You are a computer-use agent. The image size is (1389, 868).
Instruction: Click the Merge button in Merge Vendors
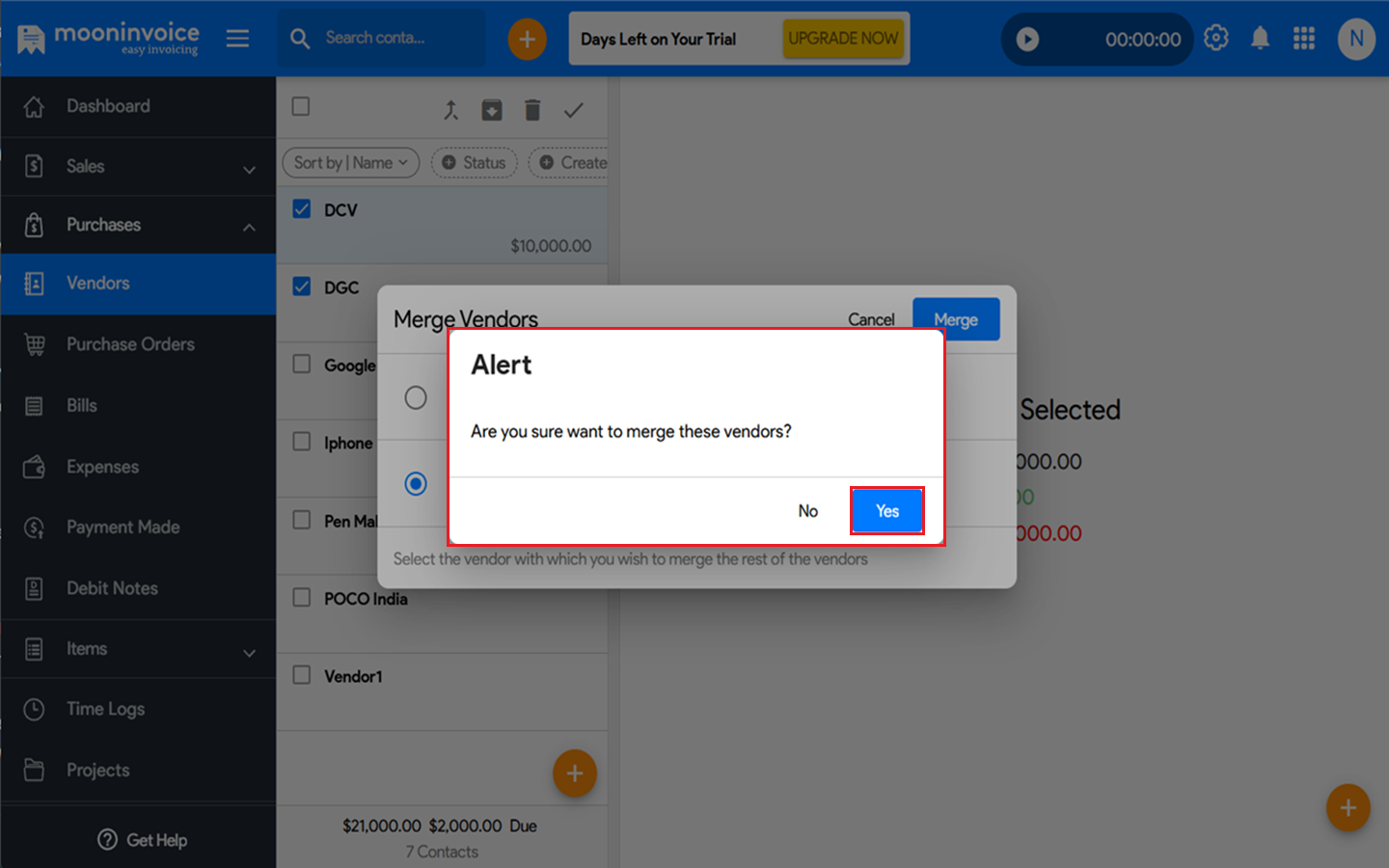click(x=956, y=319)
